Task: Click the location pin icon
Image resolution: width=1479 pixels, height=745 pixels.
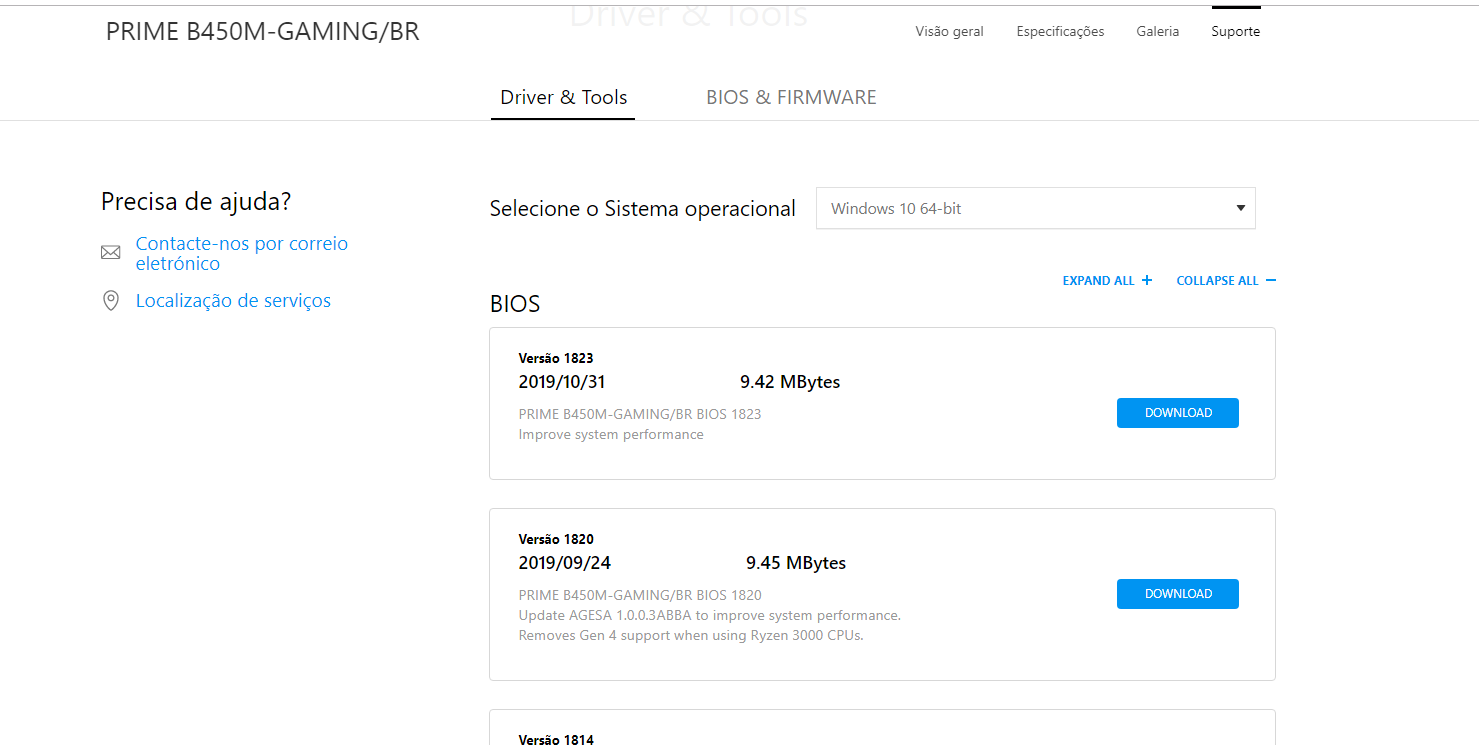Action: click(110, 301)
